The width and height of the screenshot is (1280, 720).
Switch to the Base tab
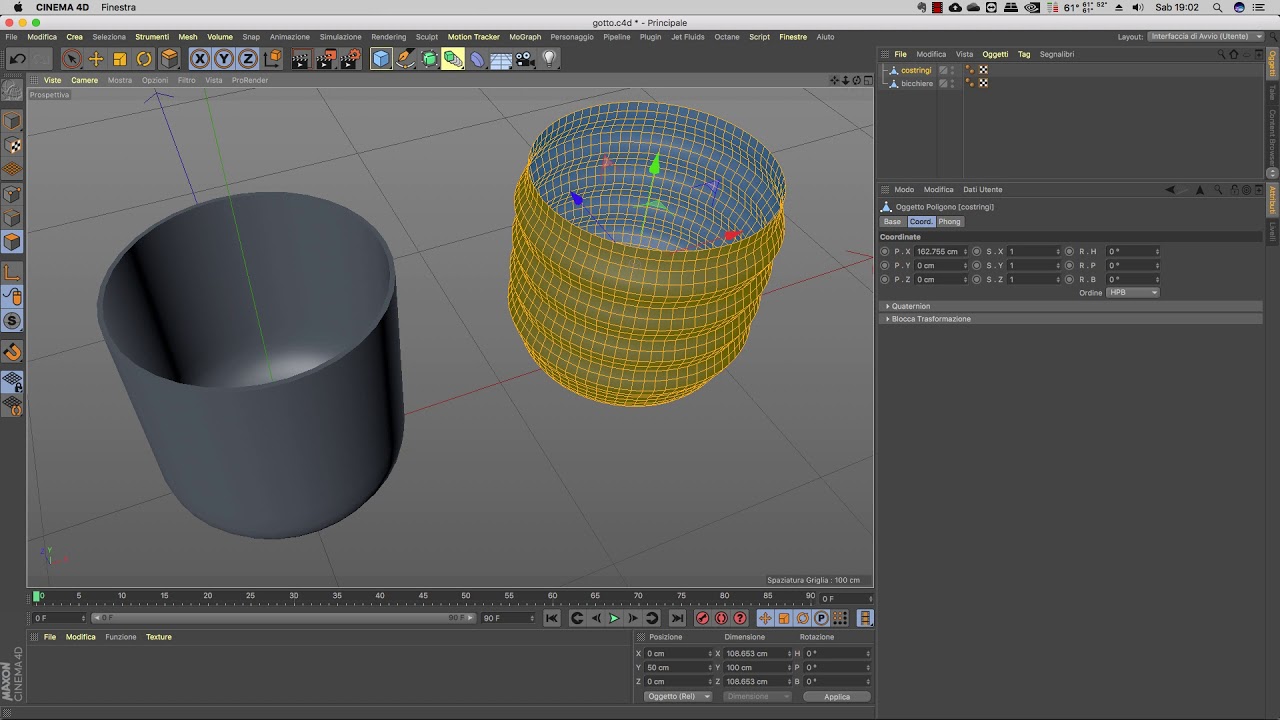tap(892, 222)
